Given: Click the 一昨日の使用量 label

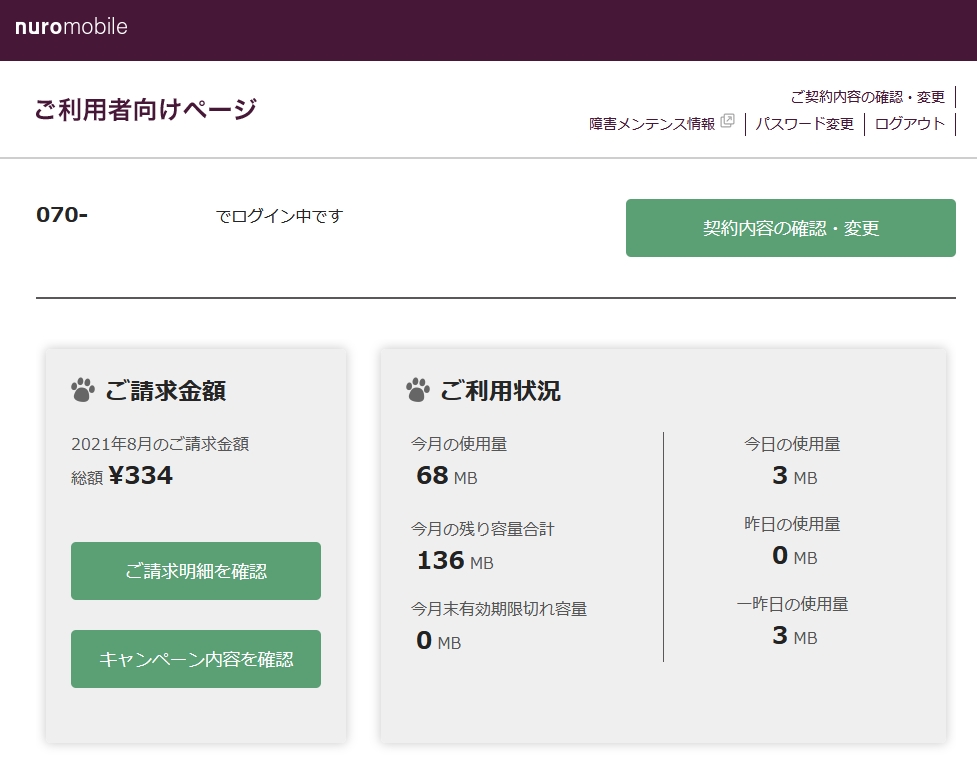Looking at the screenshot, I should pyautogui.click(x=792, y=604).
